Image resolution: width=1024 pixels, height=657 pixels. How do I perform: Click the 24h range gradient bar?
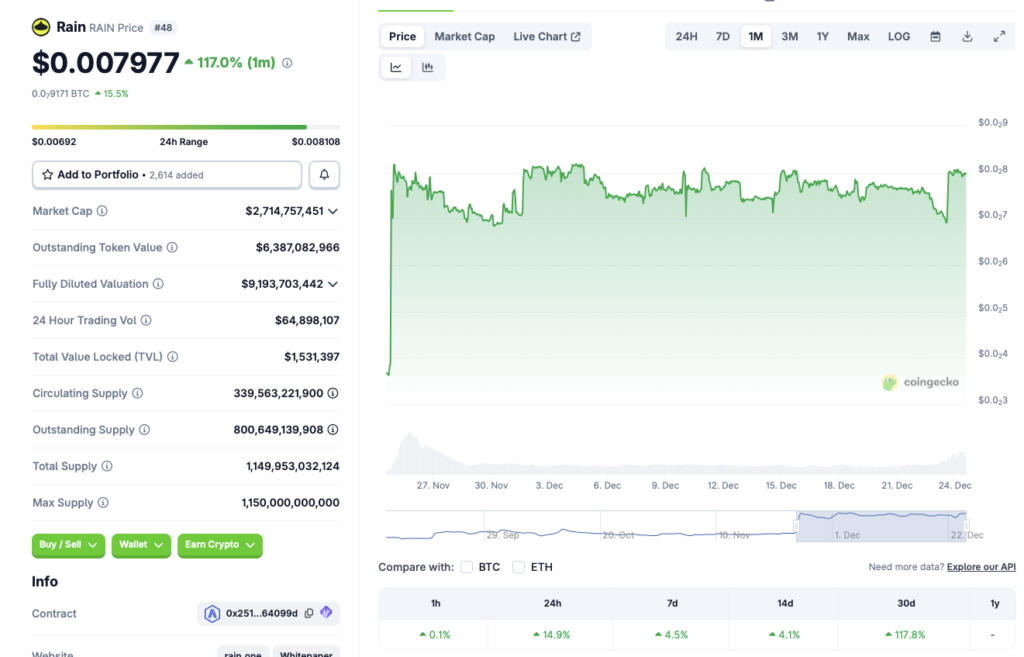click(184, 126)
